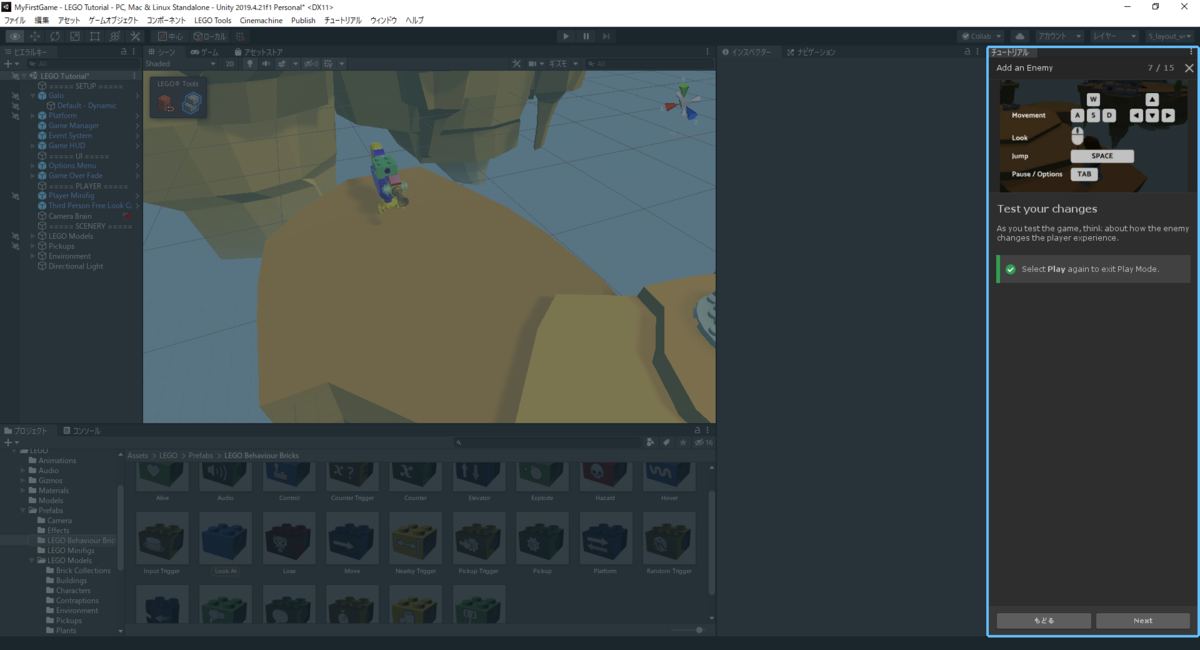
Task: Expand LEGO Models in Hierarchy
Action: 32,236
